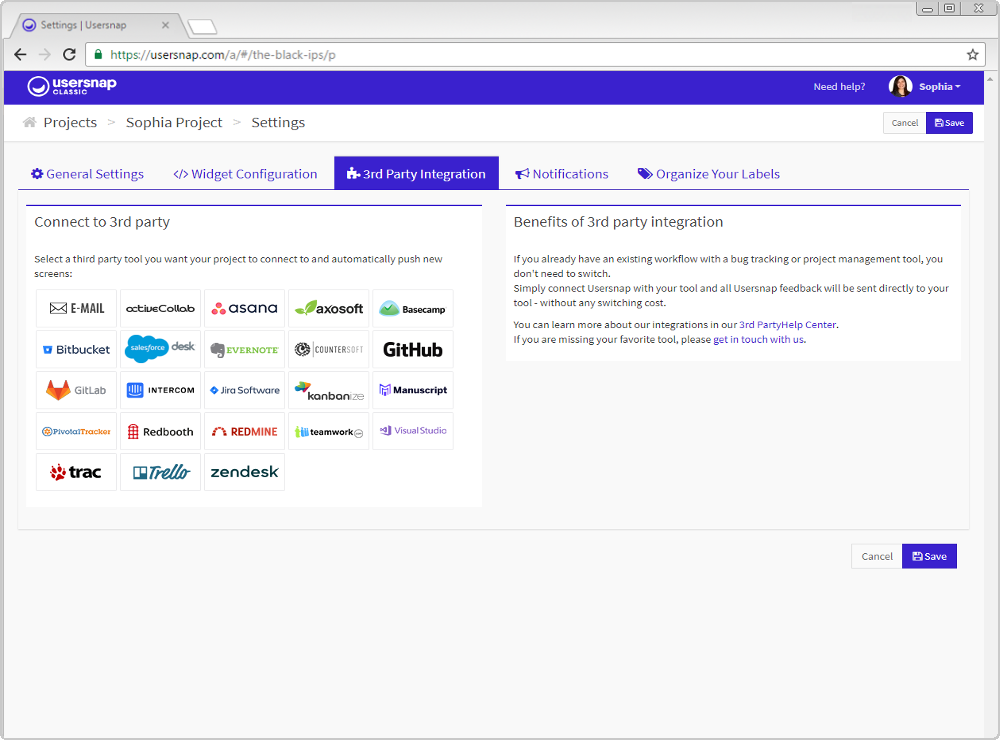
Task: Connect to Asana integration
Action: tap(245, 309)
